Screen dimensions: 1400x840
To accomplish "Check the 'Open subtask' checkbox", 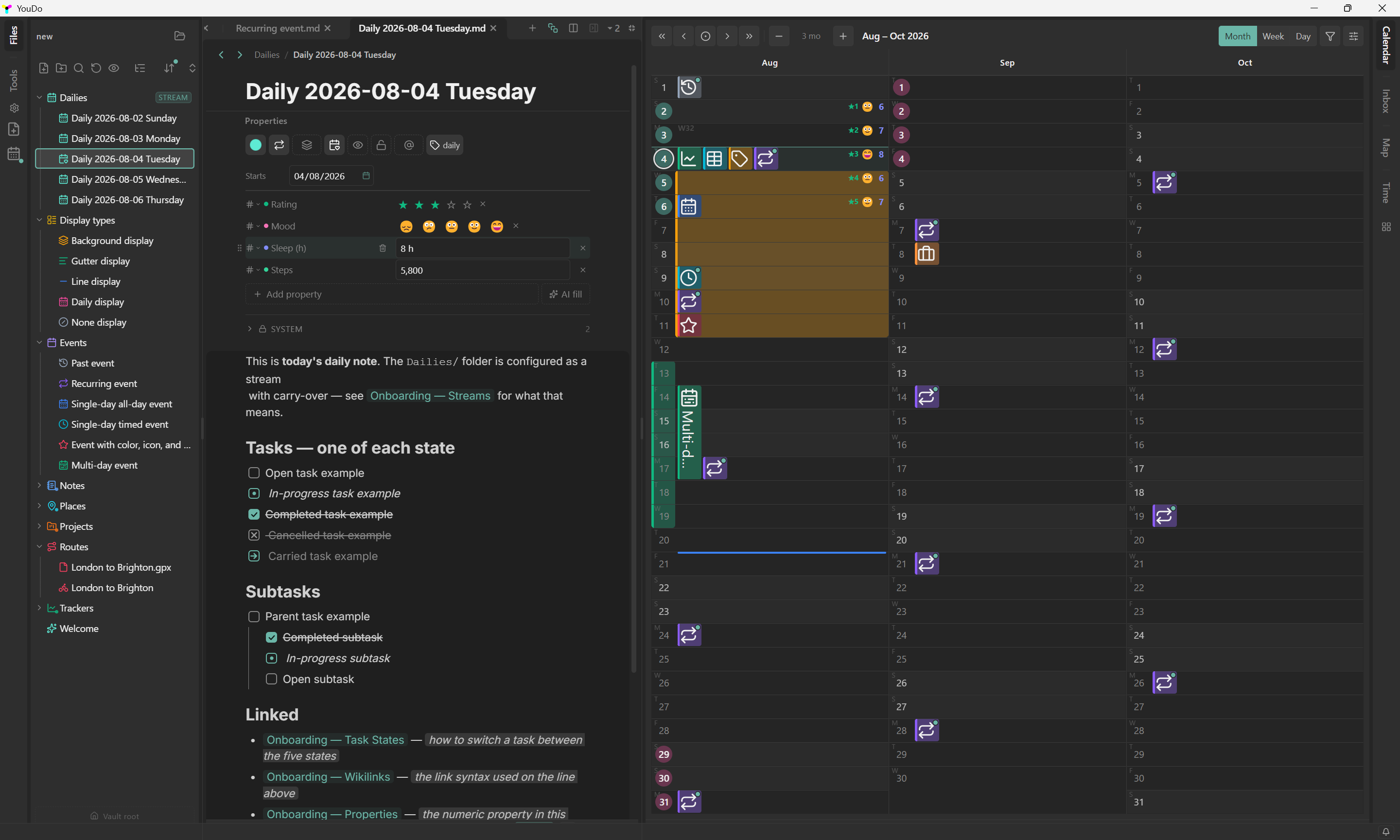I will click(272, 679).
